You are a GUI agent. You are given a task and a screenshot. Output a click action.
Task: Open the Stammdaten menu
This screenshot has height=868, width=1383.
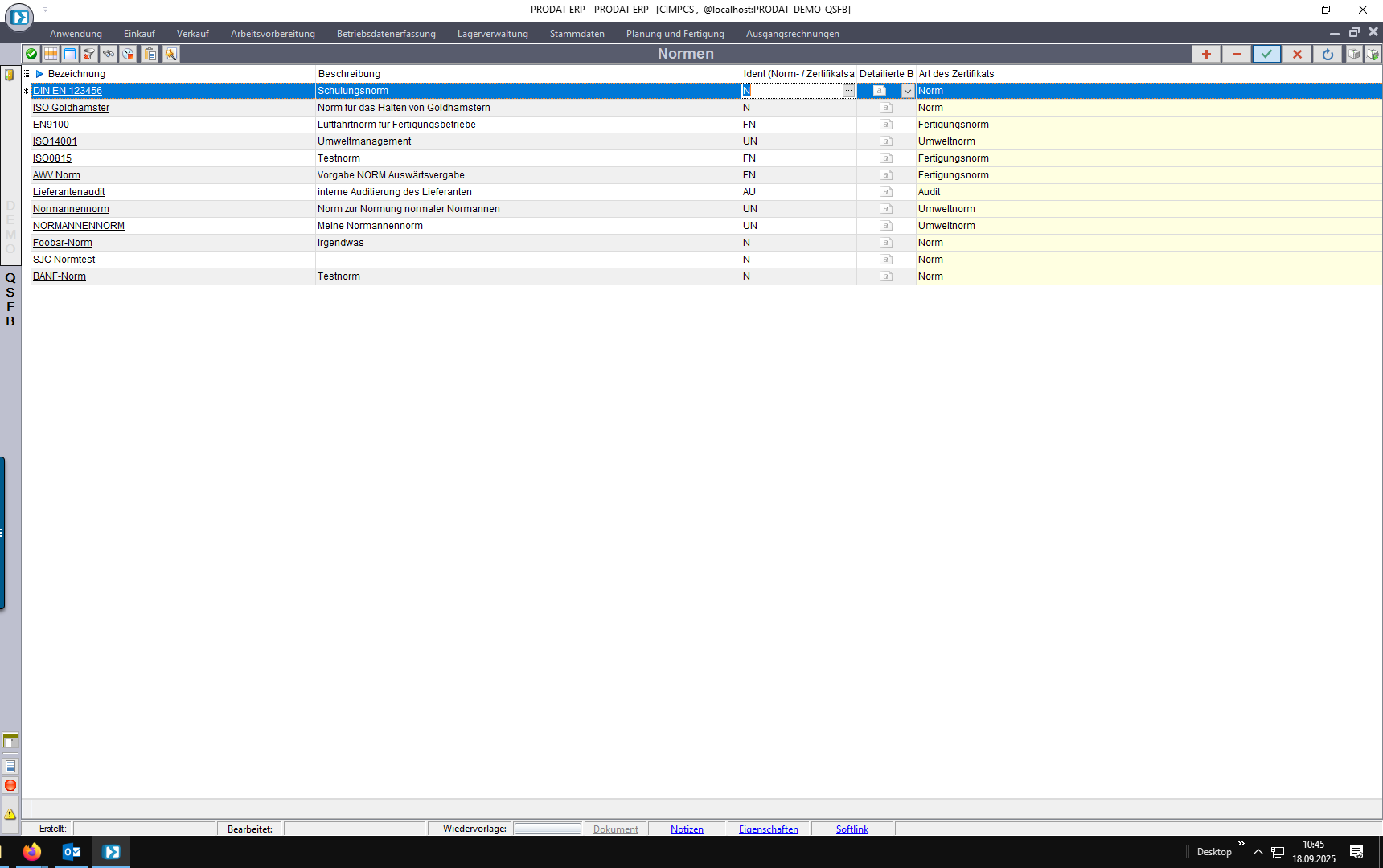click(x=577, y=34)
